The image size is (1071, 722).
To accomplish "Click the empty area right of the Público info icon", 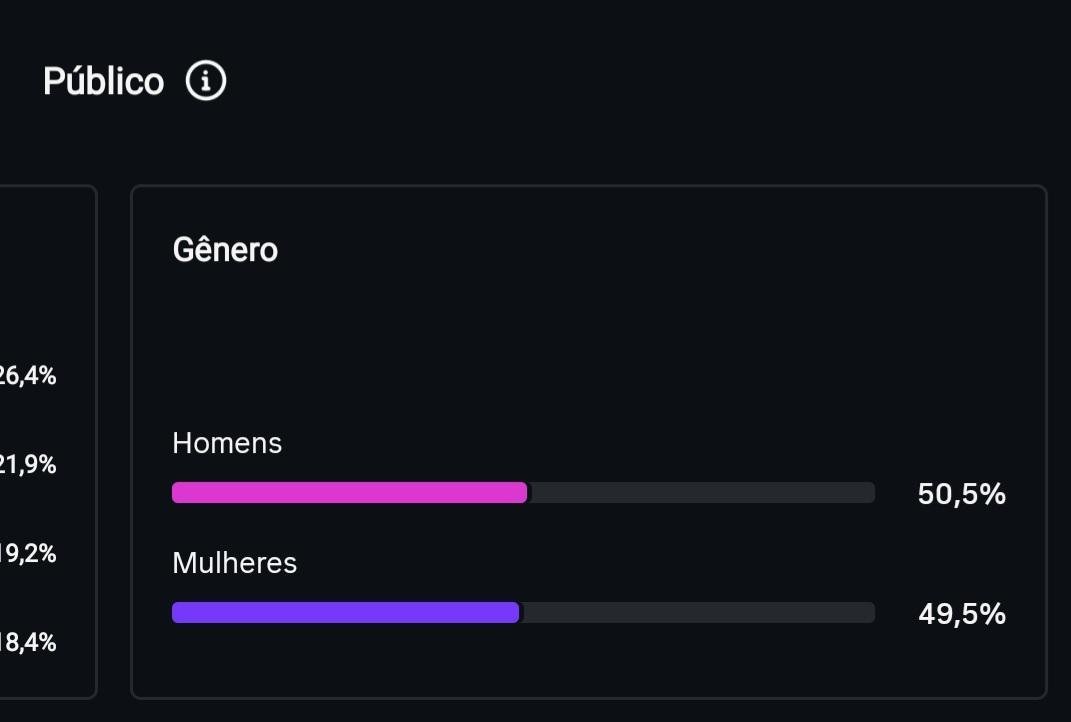I will (x=600, y=82).
